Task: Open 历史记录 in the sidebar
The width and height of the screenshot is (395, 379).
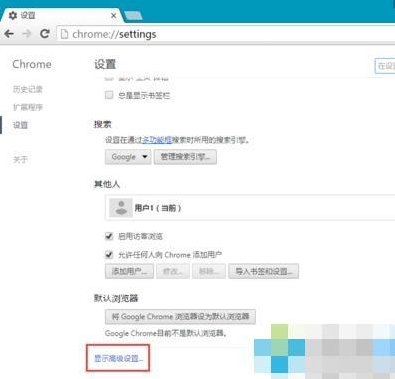Action: (28, 89)
